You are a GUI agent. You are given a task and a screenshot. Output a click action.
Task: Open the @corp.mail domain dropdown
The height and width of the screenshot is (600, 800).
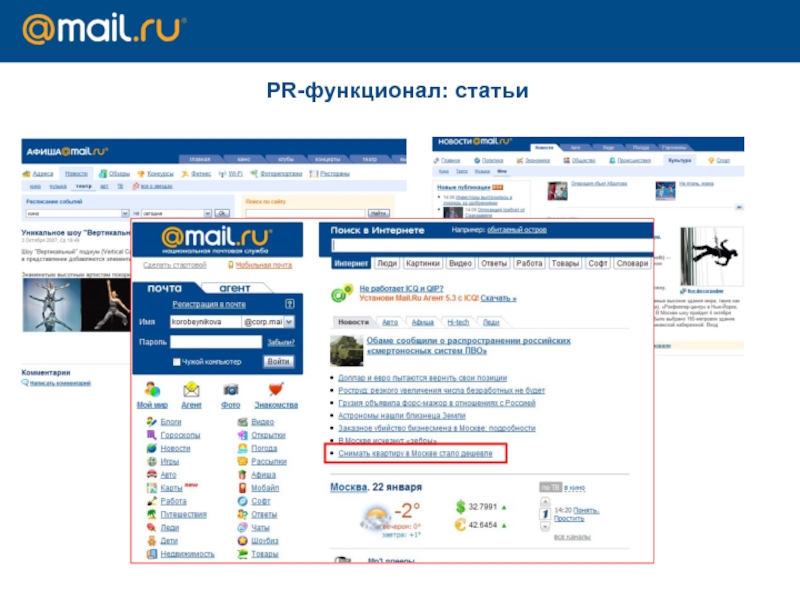(x=289, y=321)
